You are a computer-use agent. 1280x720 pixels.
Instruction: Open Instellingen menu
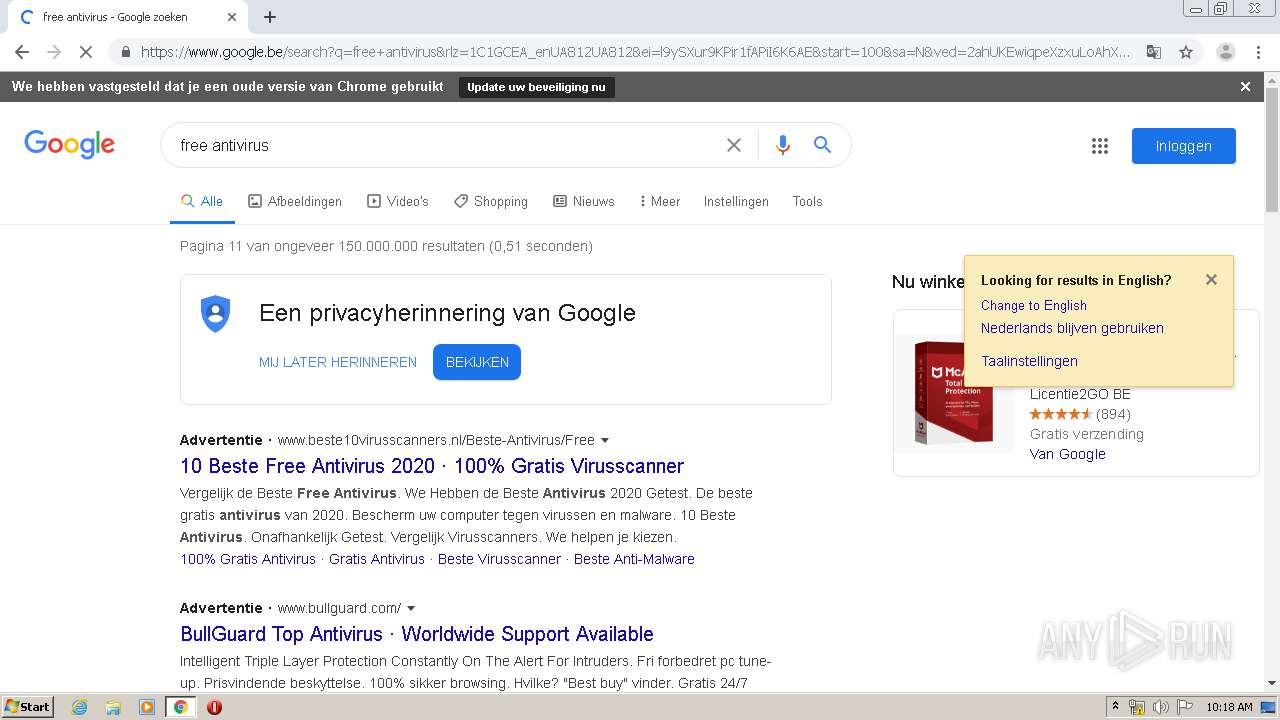[x=736, y=201]
